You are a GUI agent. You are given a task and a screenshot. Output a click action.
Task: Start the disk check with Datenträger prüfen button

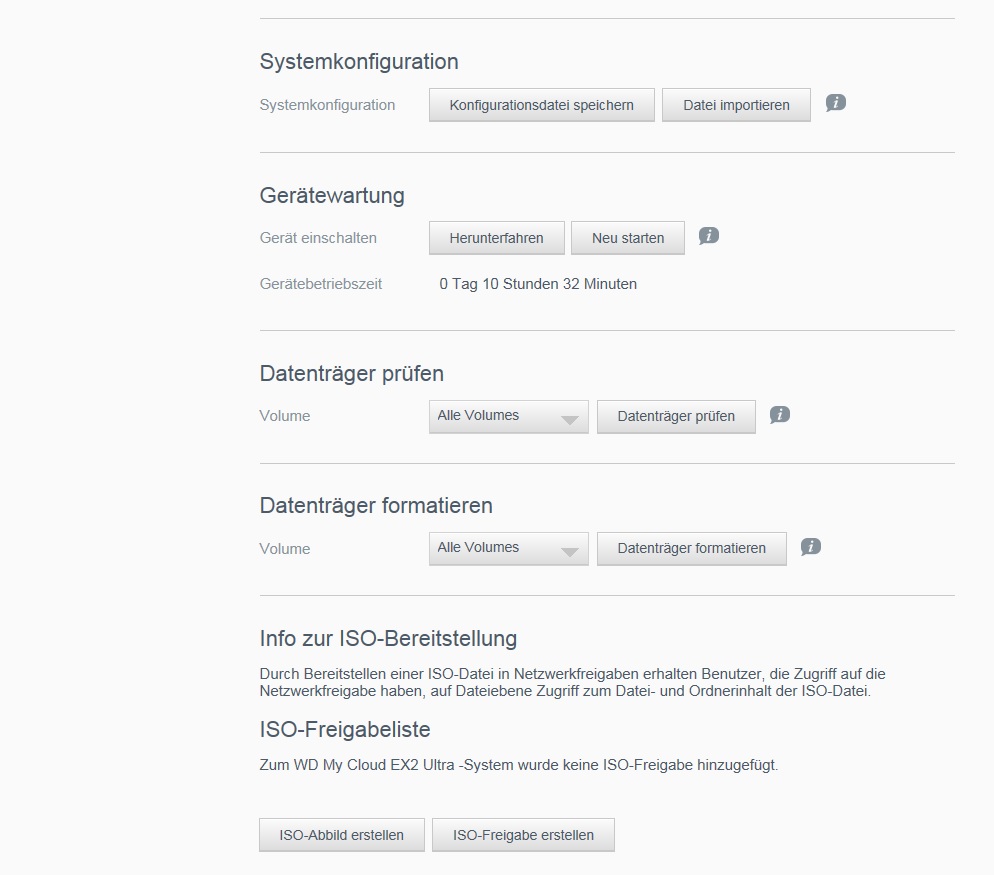[x=676, y=417]
